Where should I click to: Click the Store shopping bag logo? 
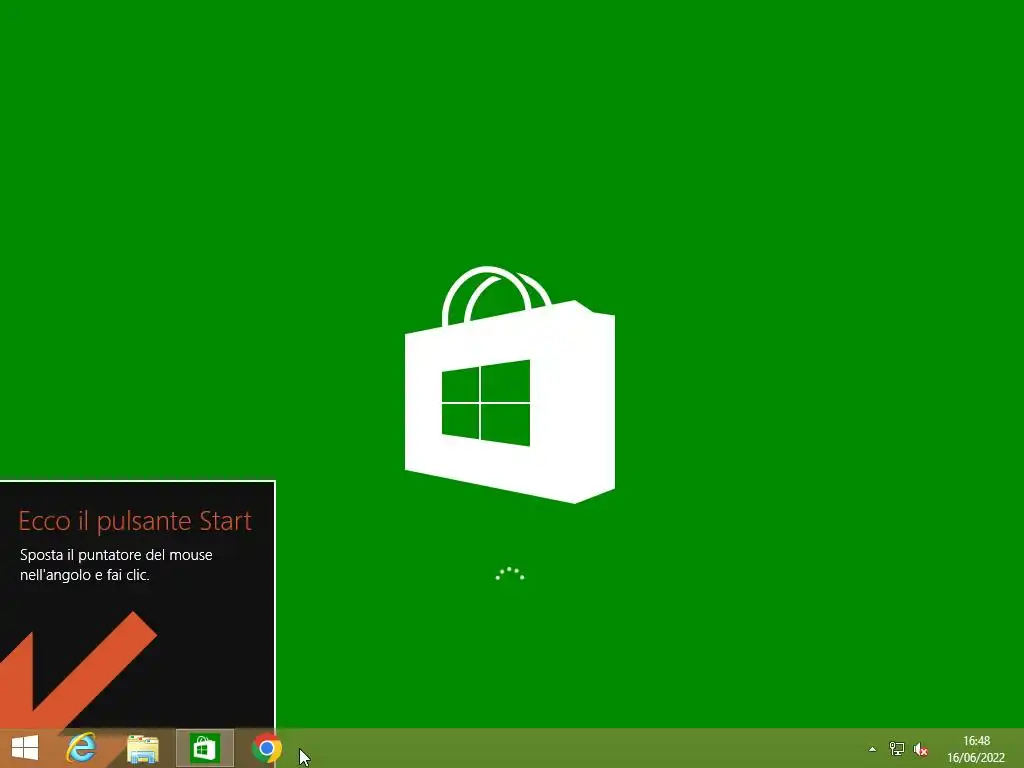pos(509,385)
